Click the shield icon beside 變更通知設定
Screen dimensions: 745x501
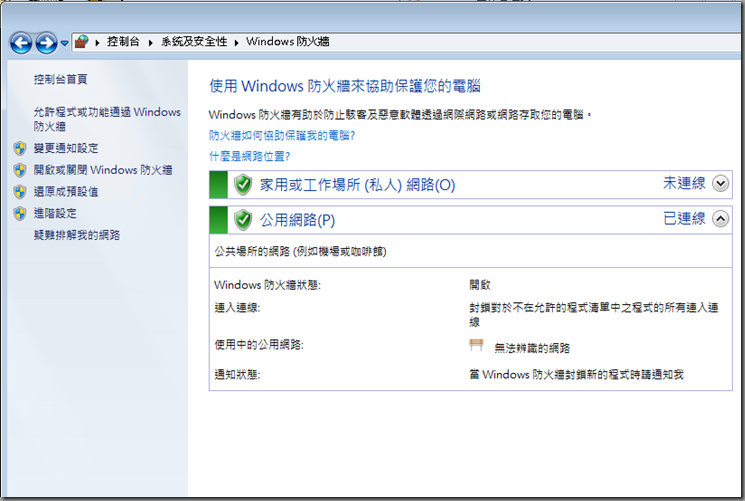click(20, 148)
